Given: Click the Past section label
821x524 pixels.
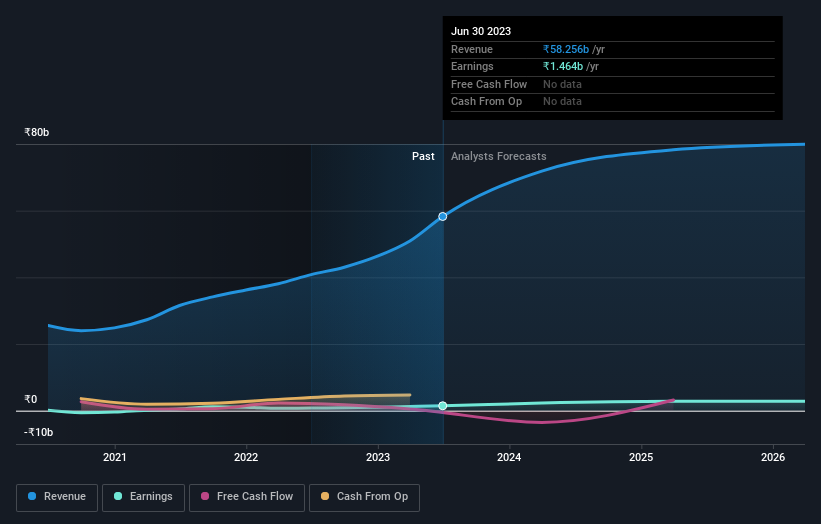Looking at the screenshot, I should pyautogui.click(x=423, y=156).
